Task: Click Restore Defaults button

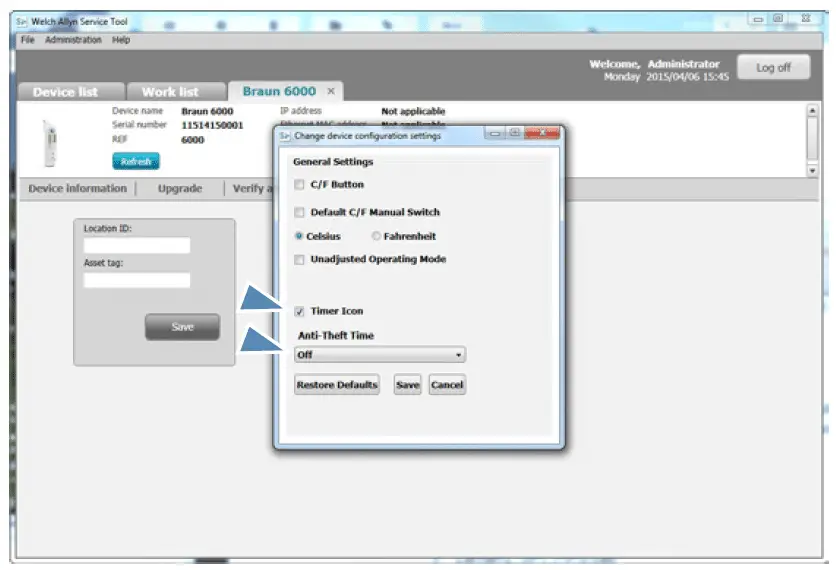Action: [x=337, y=384]
